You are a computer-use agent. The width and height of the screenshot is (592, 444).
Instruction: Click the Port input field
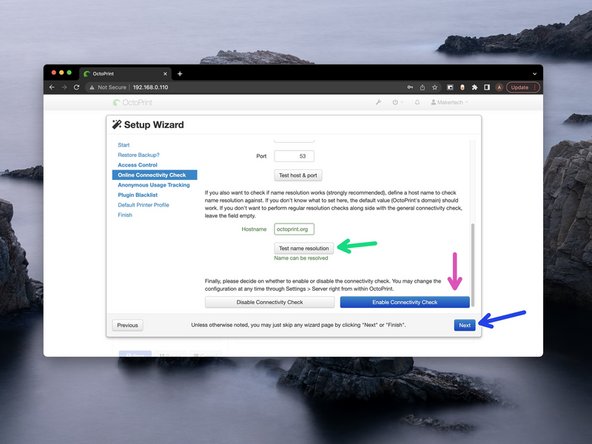click(294, 156)
